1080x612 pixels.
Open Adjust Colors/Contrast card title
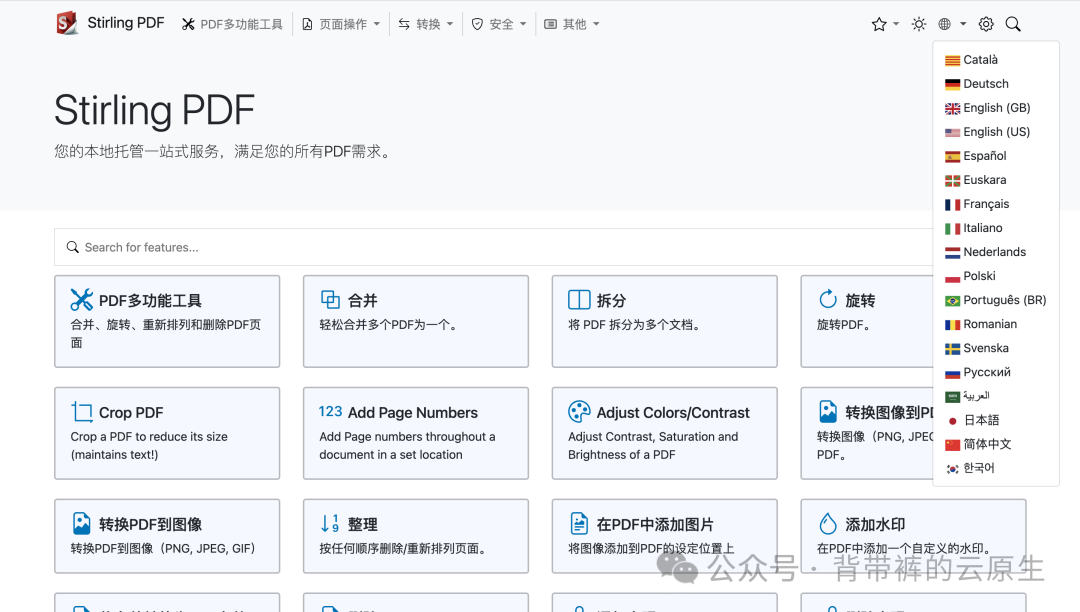[x=673, y=413]
